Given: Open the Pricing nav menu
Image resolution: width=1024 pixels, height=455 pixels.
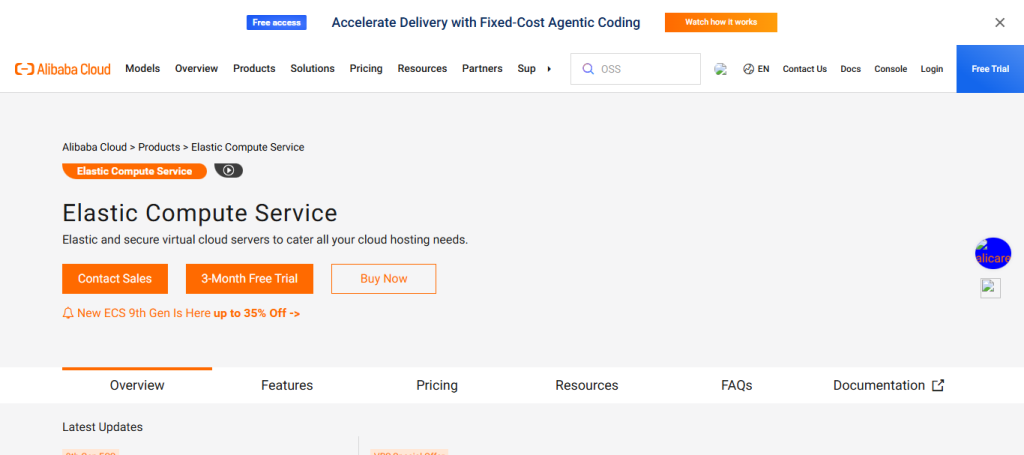Looking at the screenshot, I should coord(366,69).
